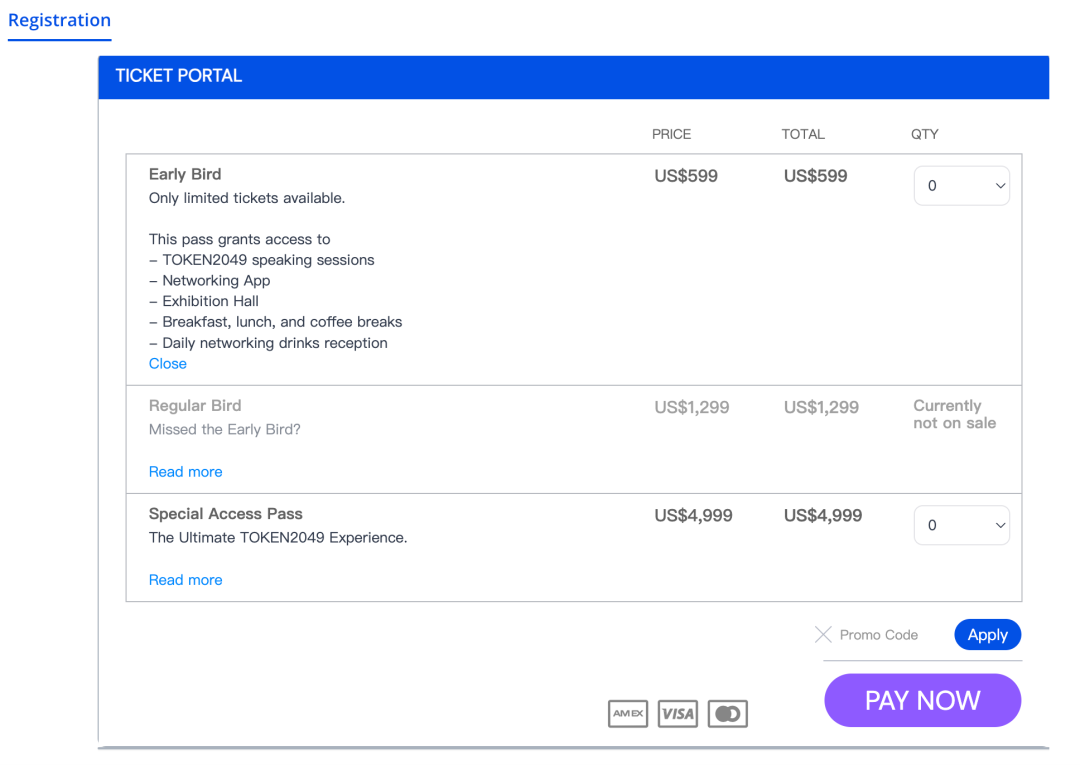The height and width of the screenshot is (765, 1080).
Task: Click the Regular Bird ticket title
Action: click(195, 406)
